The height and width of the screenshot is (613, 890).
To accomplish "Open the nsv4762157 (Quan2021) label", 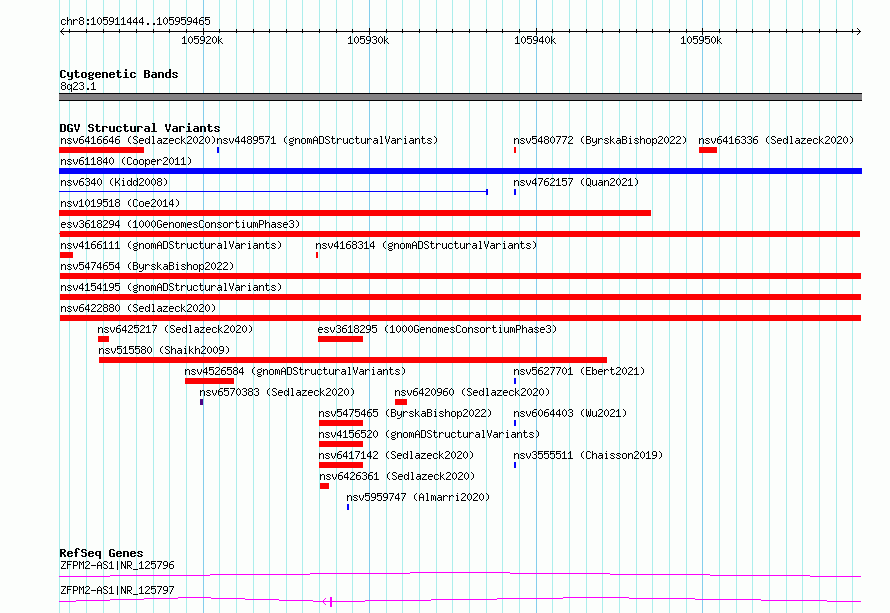I will [576, 182].
